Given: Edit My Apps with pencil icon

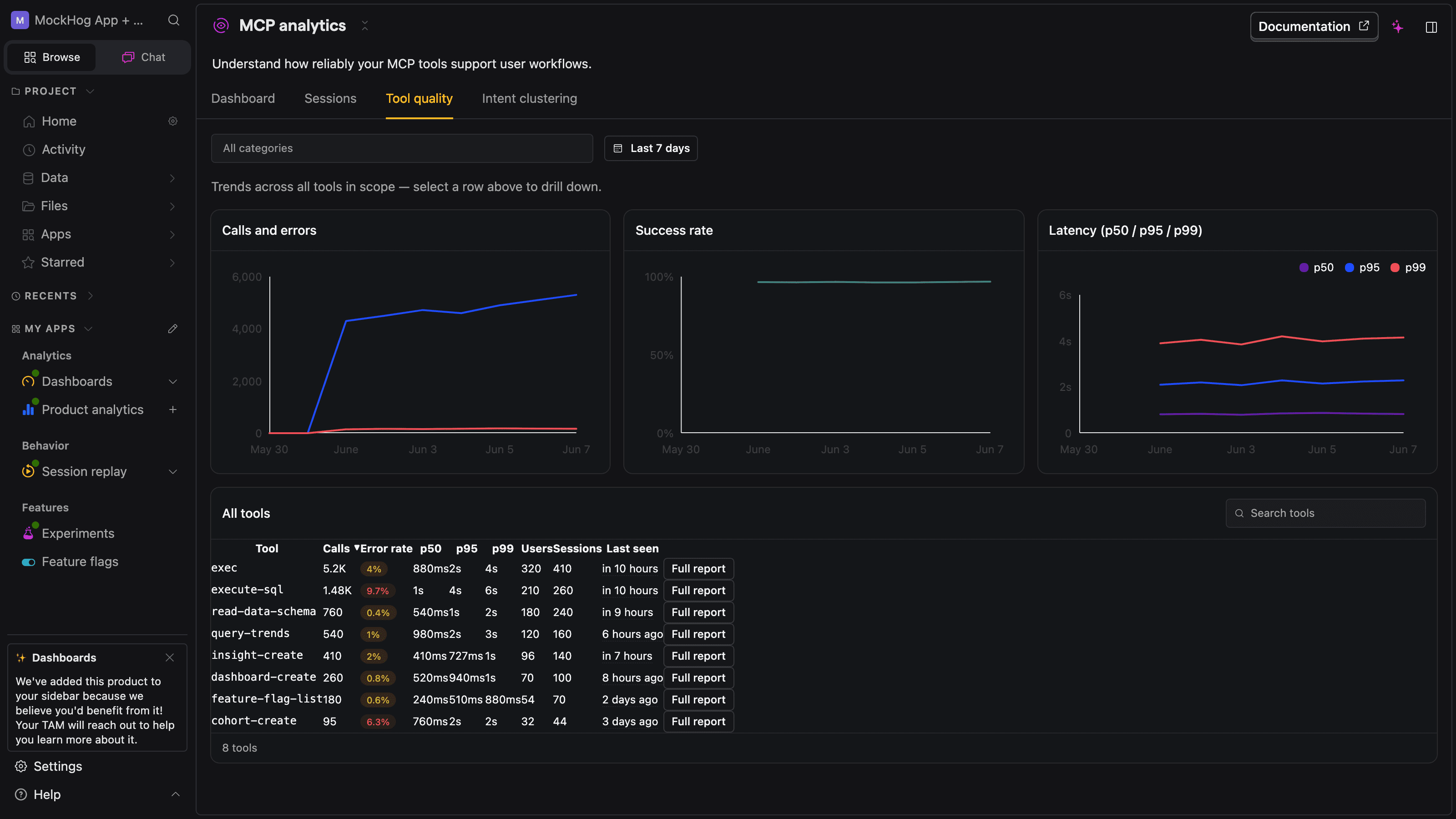Looking at the screenshot, I should pos(173,329).
